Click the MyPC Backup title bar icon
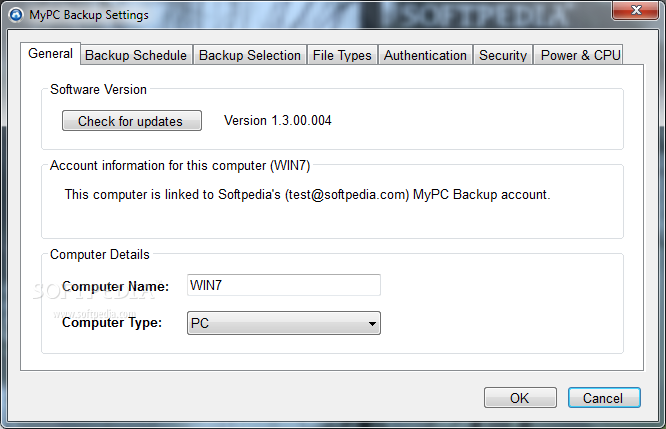 point(15,15)
